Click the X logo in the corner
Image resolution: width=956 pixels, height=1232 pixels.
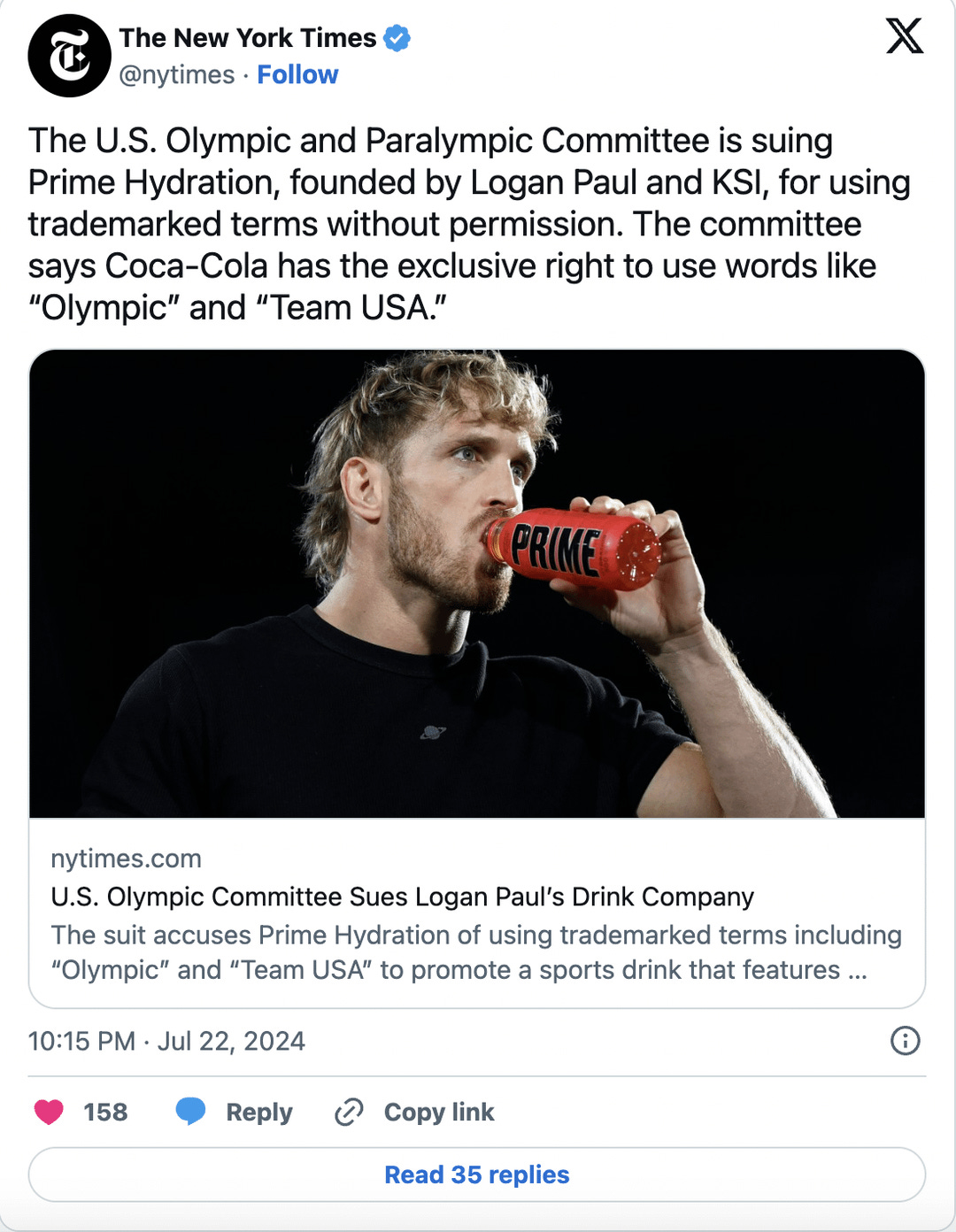pyautogui.click(x=906, y=37)
